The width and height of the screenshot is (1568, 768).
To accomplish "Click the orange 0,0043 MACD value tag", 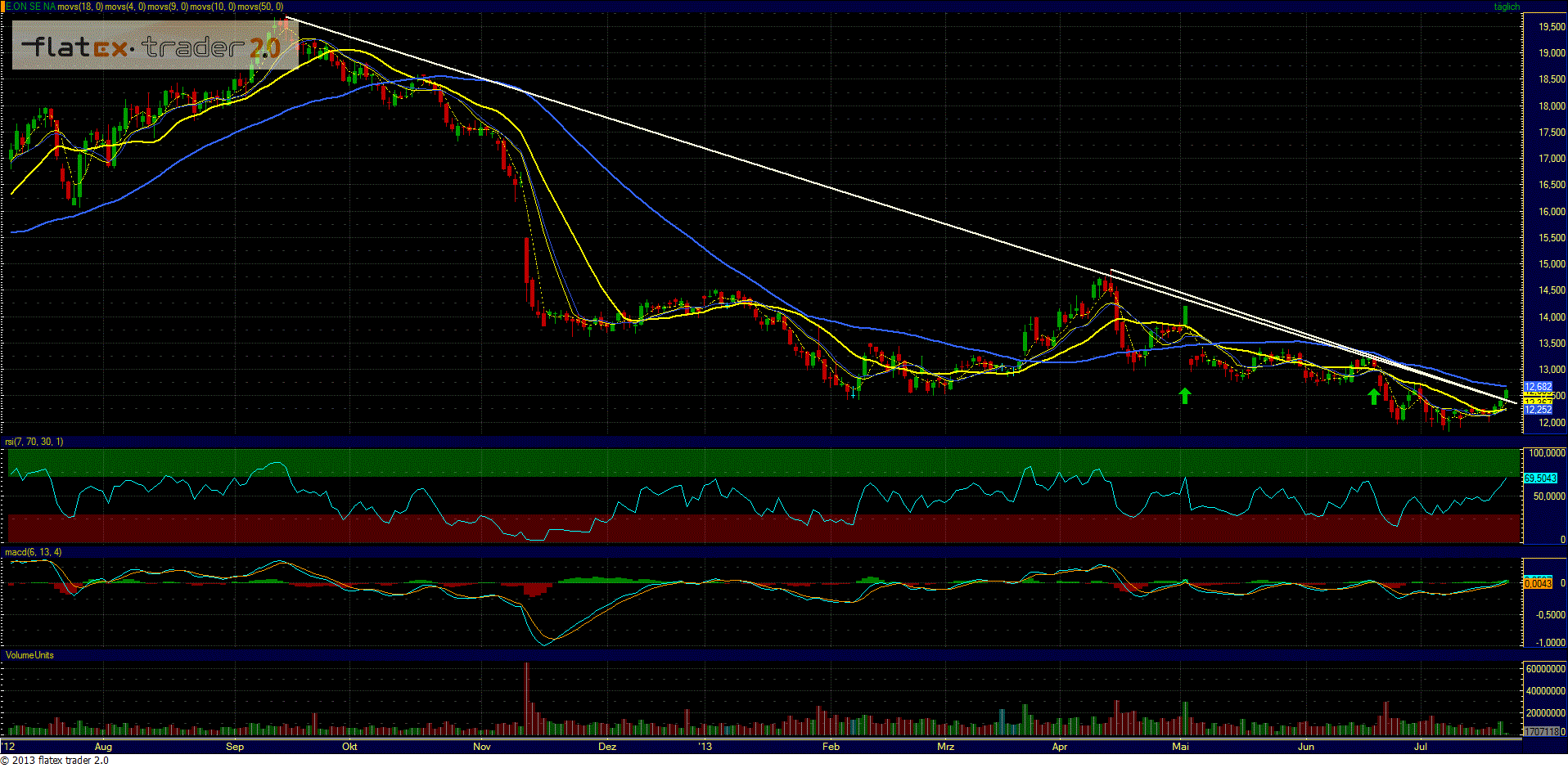I will pyautogui.click(x=1538, y=583).
